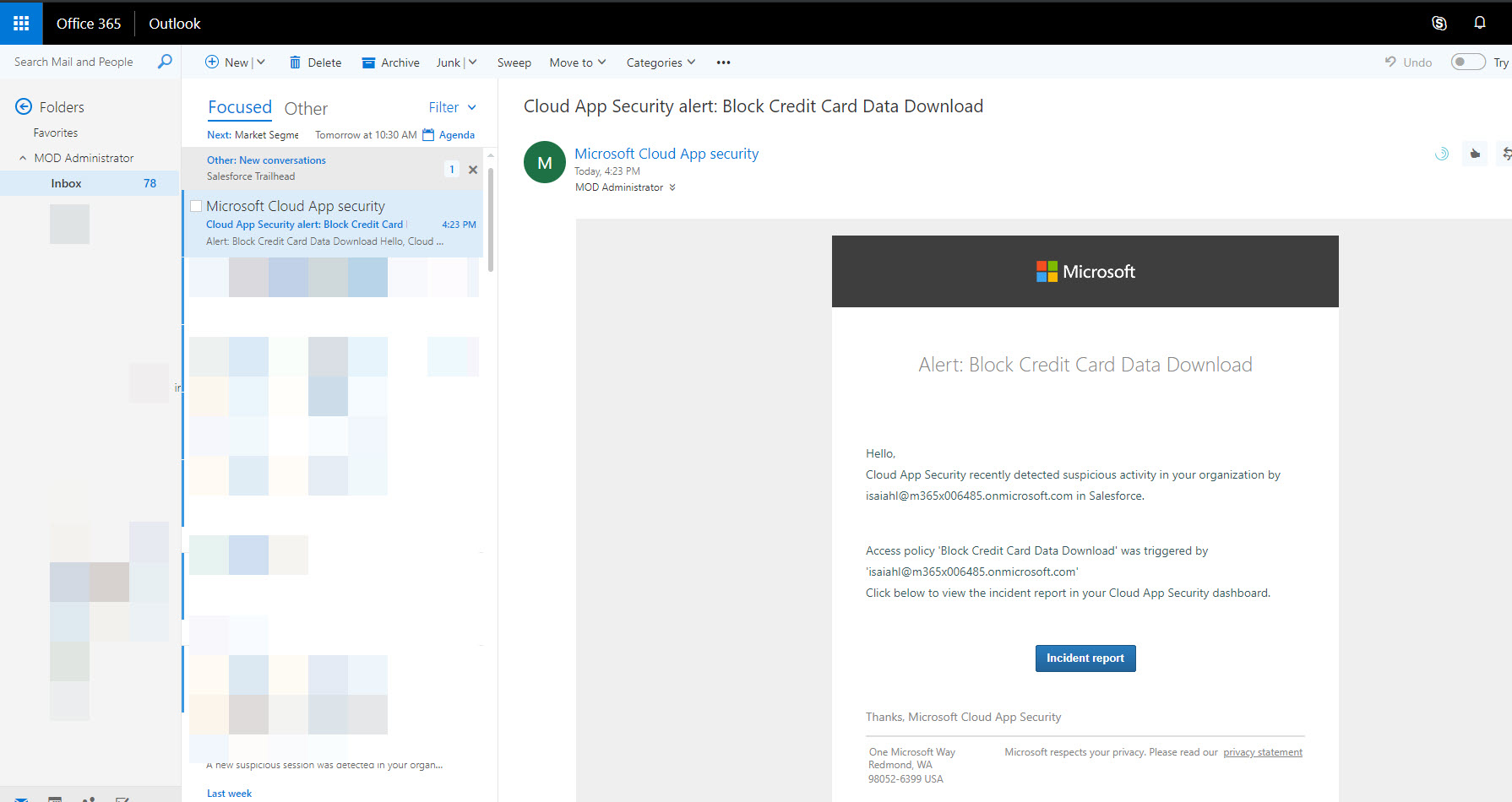
Task: Collapse the MOD Administrator folder tree
Action: click(23, 158)
